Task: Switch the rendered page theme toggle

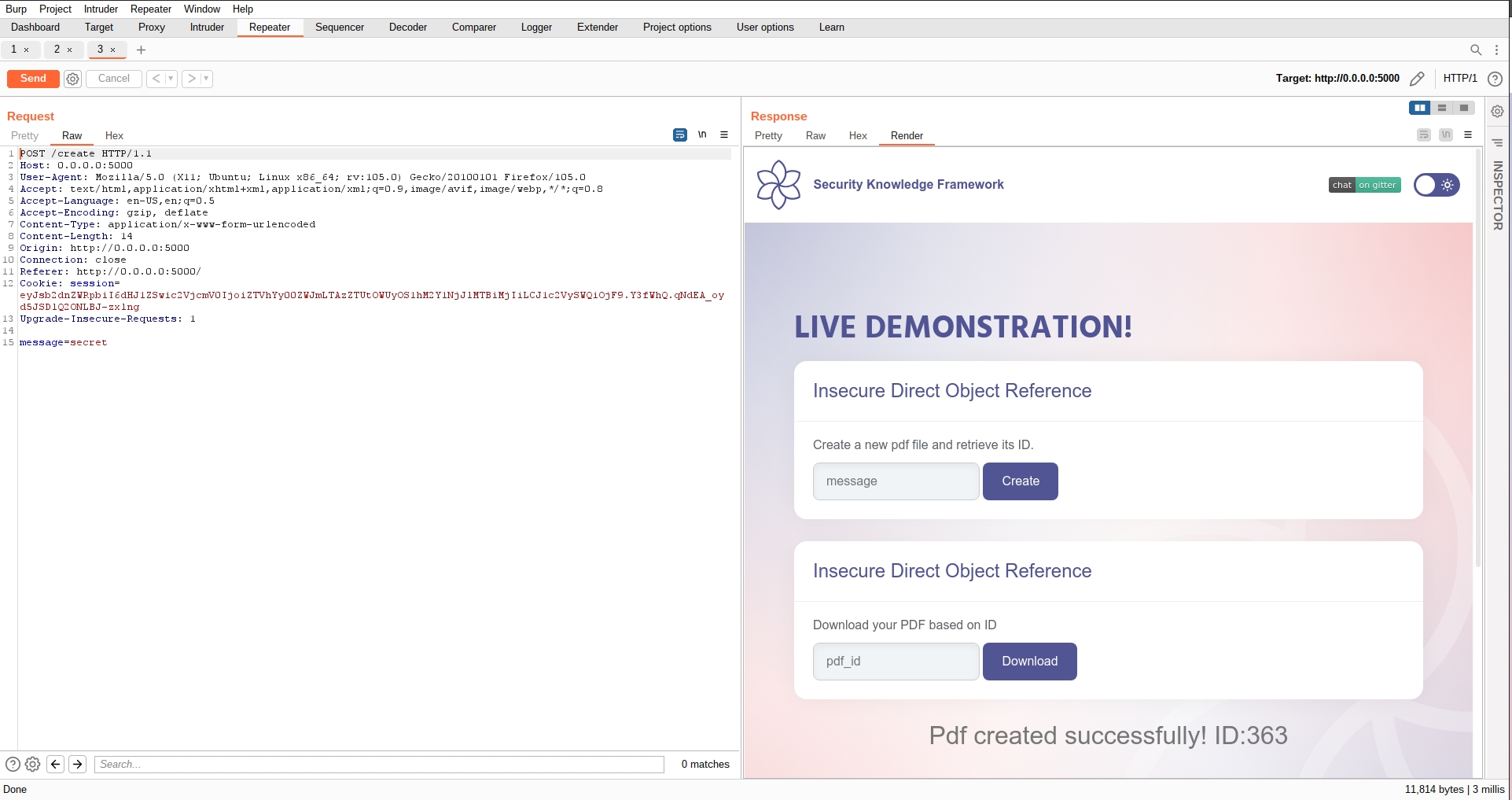Action: click(1437, 185)
